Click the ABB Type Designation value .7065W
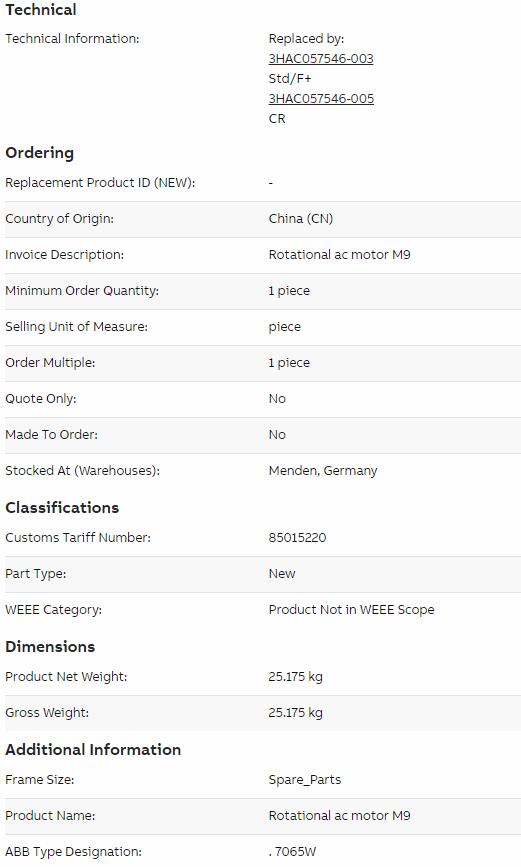521x867 pixels. (x=292, y=852)
